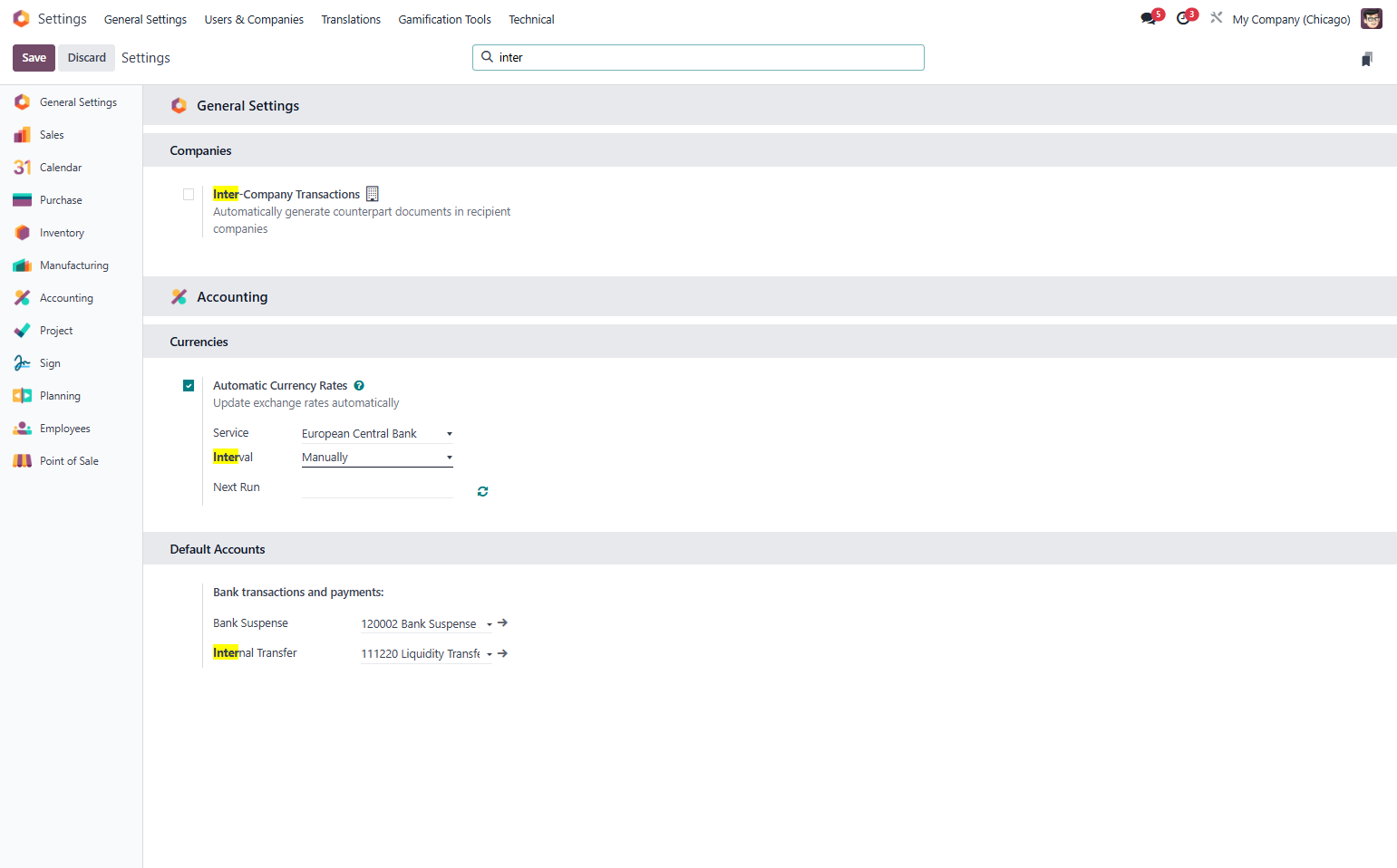1397x868 pixels.
Task: Click the multi-company building icon
Action: tap(373, 194)
